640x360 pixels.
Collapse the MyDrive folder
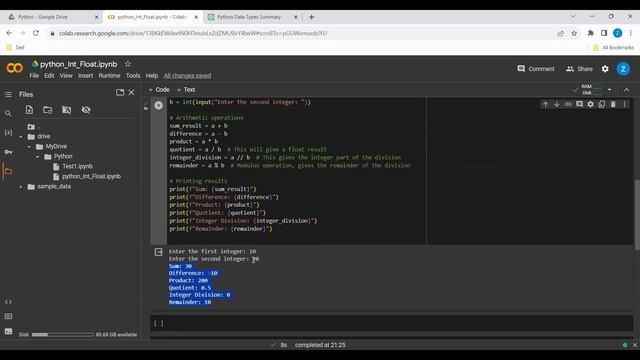coord(29,147)
